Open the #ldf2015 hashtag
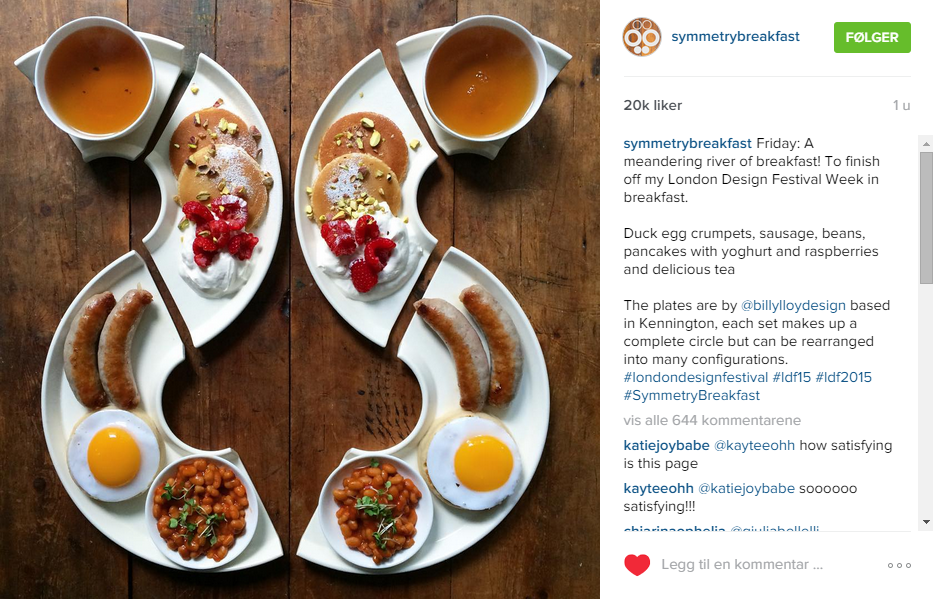 click(843, 378)
